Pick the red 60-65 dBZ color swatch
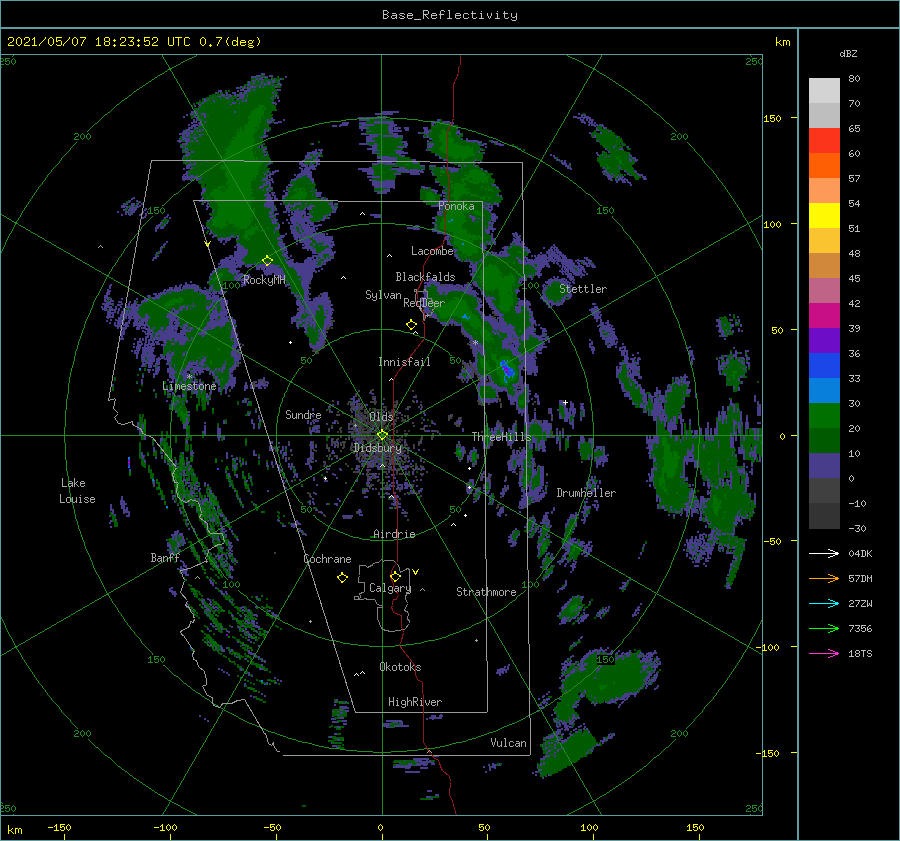Screen dimensions: 900x841 (824, 141)
